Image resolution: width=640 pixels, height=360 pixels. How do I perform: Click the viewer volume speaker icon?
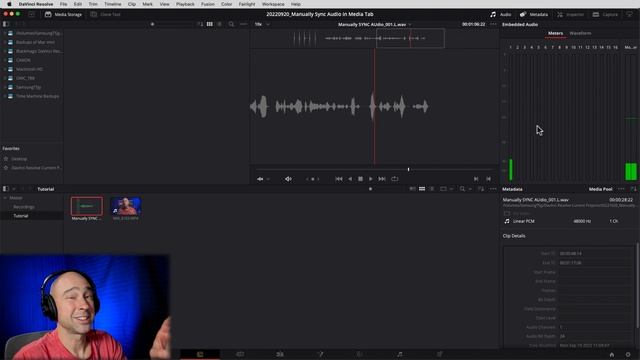click(x=288, y=179)
